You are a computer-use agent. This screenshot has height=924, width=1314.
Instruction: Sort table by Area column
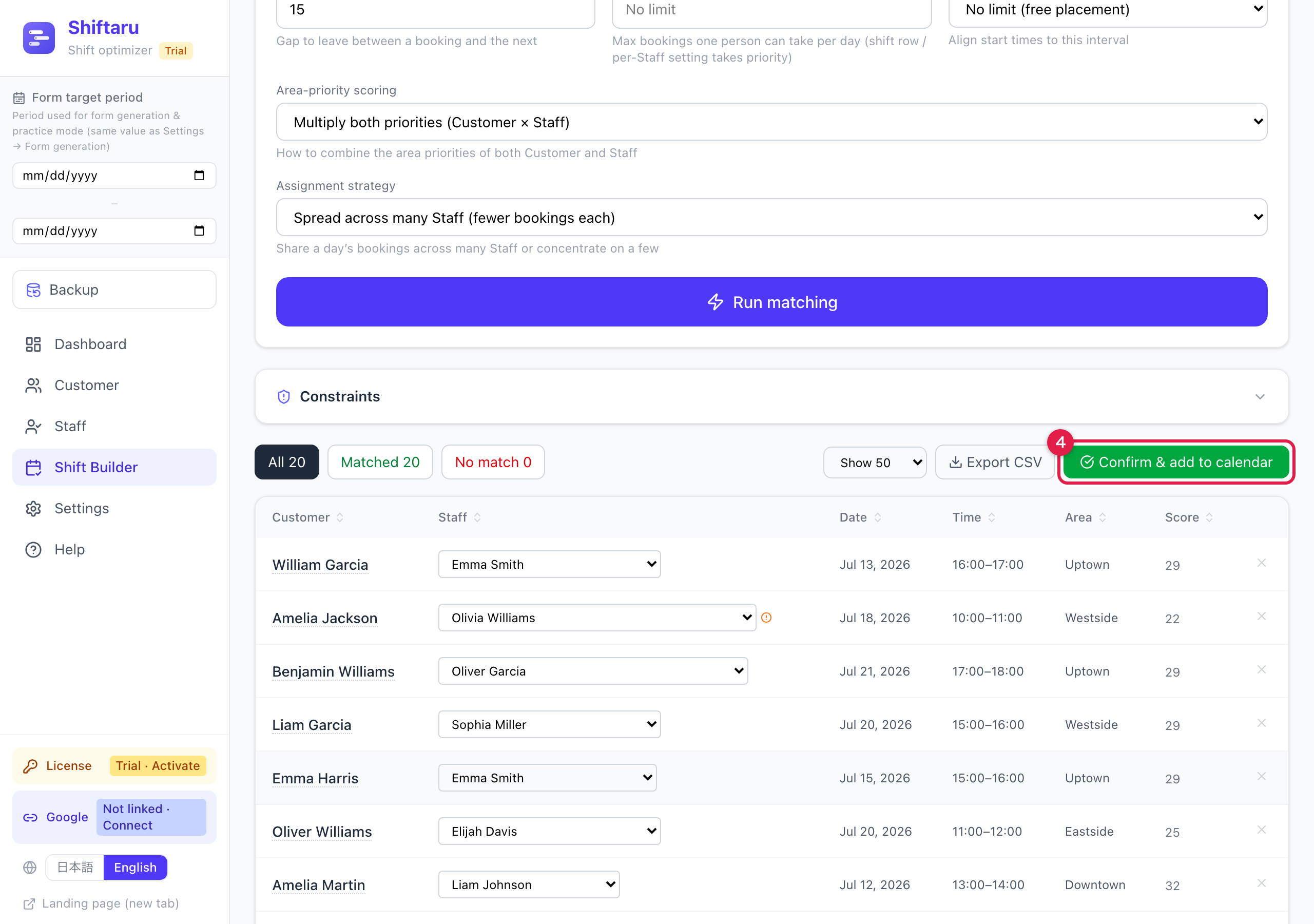(x=1086, y=517)
